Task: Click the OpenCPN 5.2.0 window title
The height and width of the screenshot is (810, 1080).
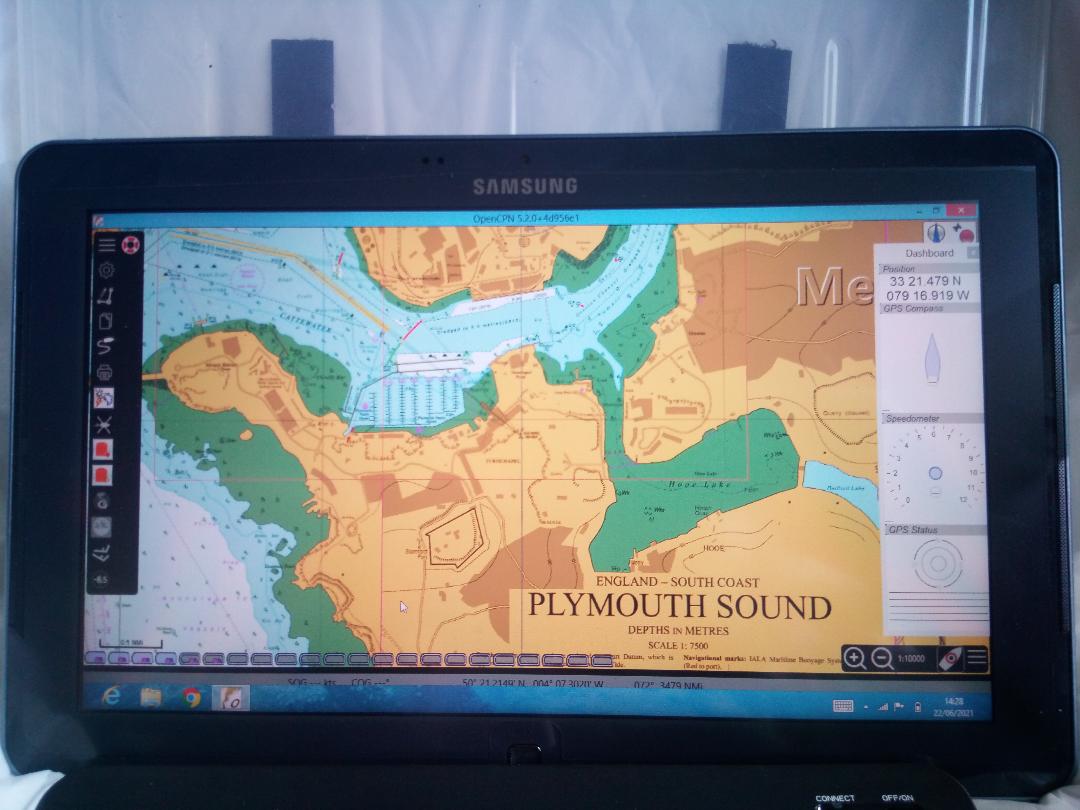Action: pyautogui.click(x=526, y=218)
